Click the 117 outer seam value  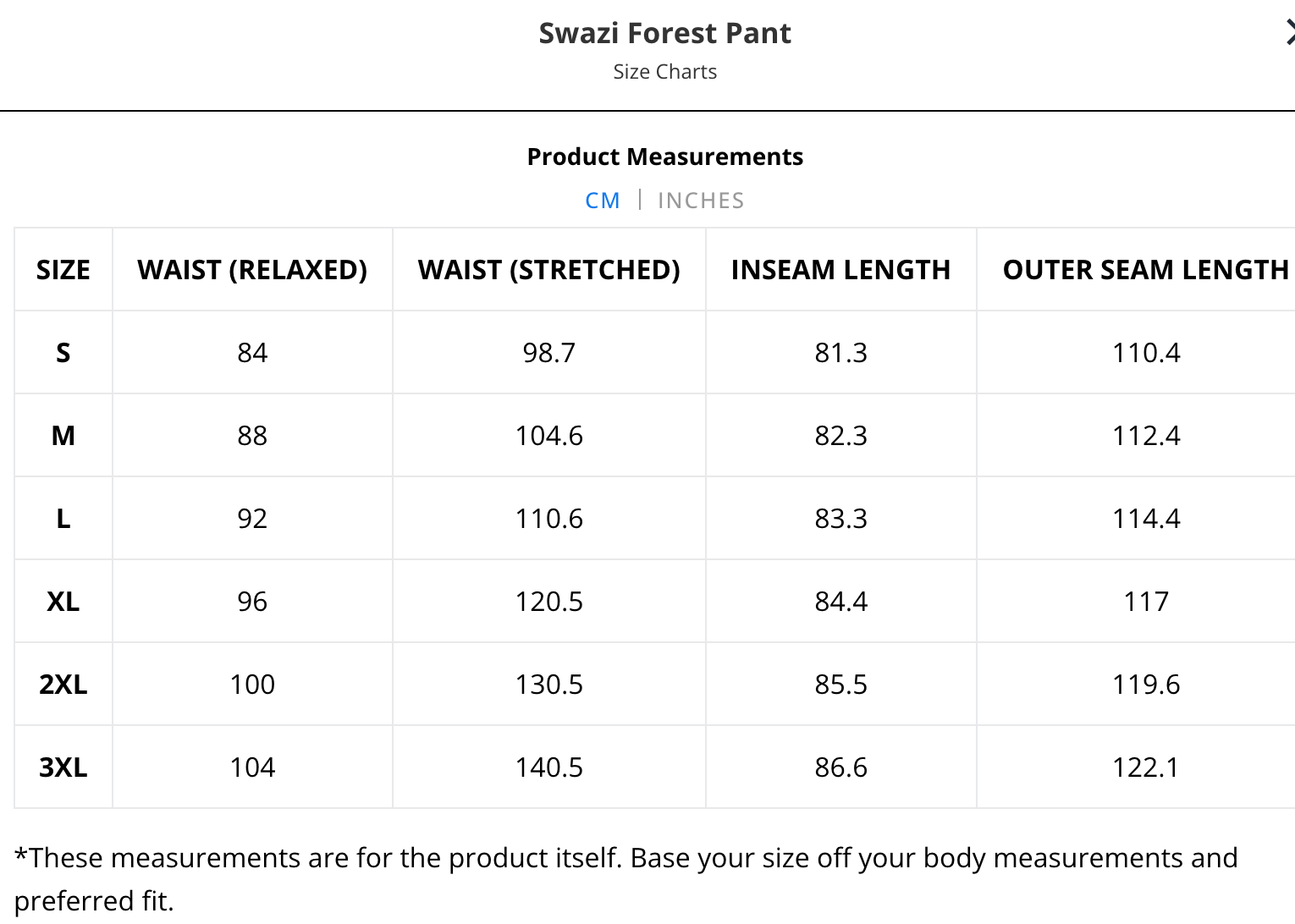(1145, 602)
